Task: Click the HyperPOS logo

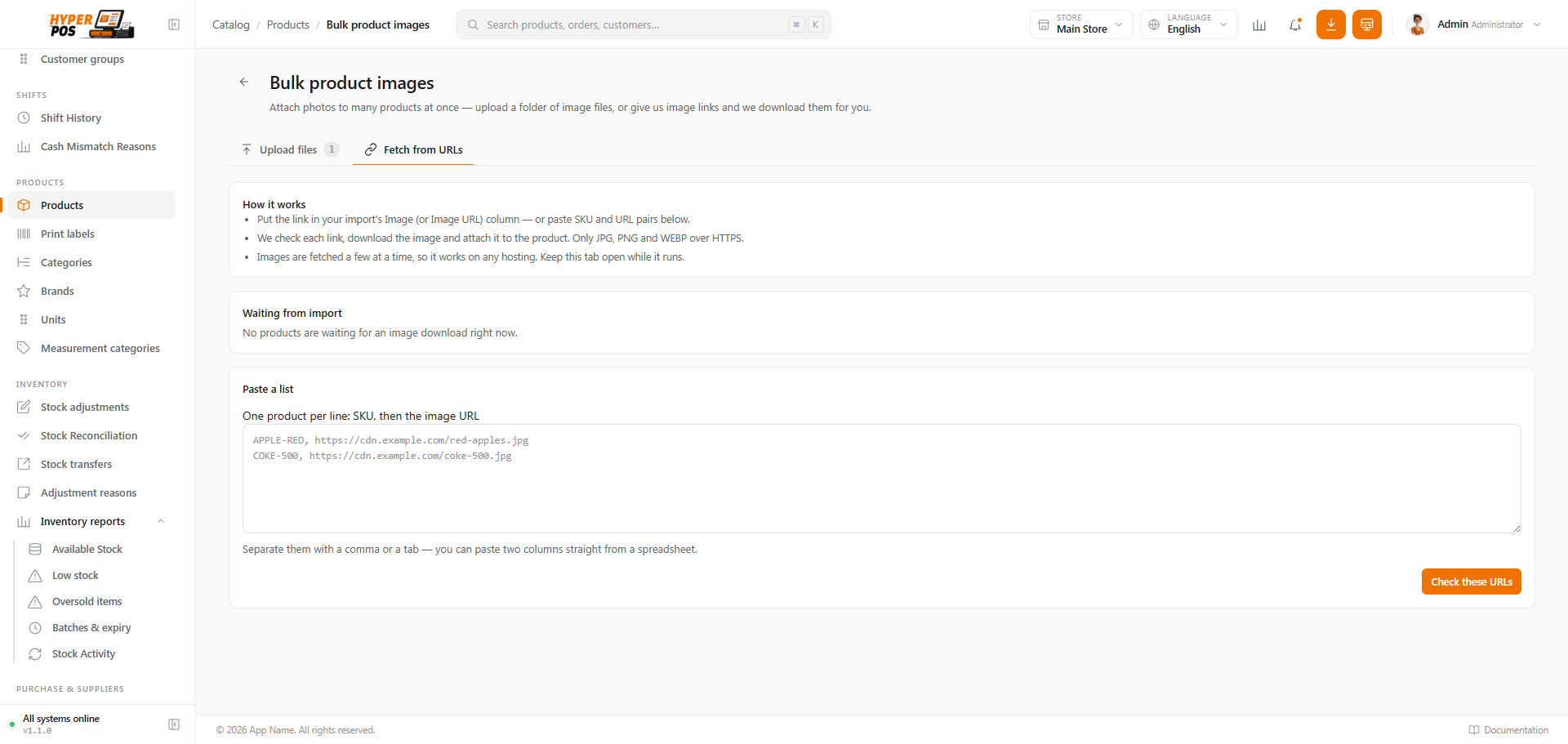Action: click(91, 25)
